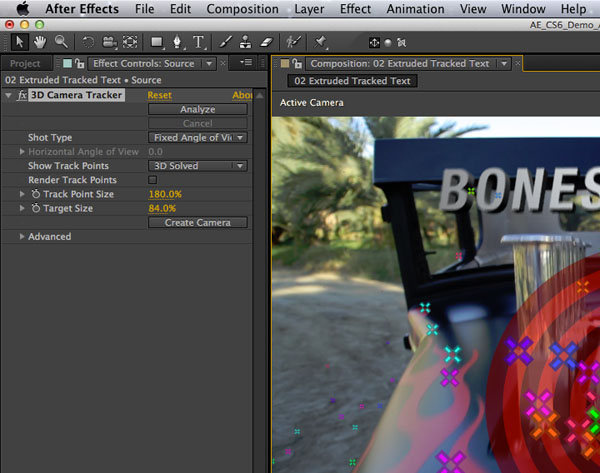Expand Horizontal Angle of View property
The image size is (600, 473).
click(x=22, y=152)
